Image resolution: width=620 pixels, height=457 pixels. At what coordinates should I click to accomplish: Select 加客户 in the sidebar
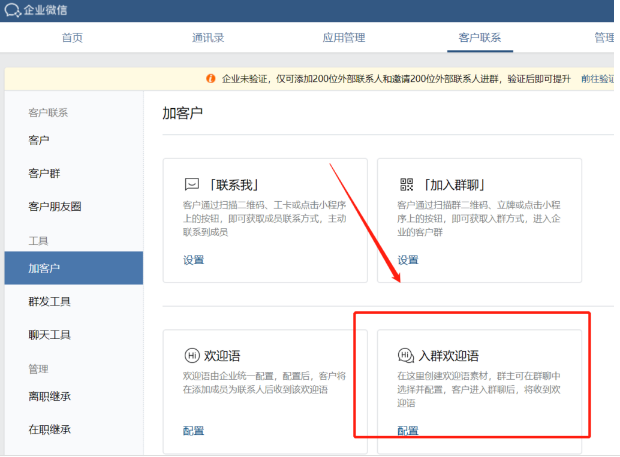pyautogui.click(x=45, y=268)
